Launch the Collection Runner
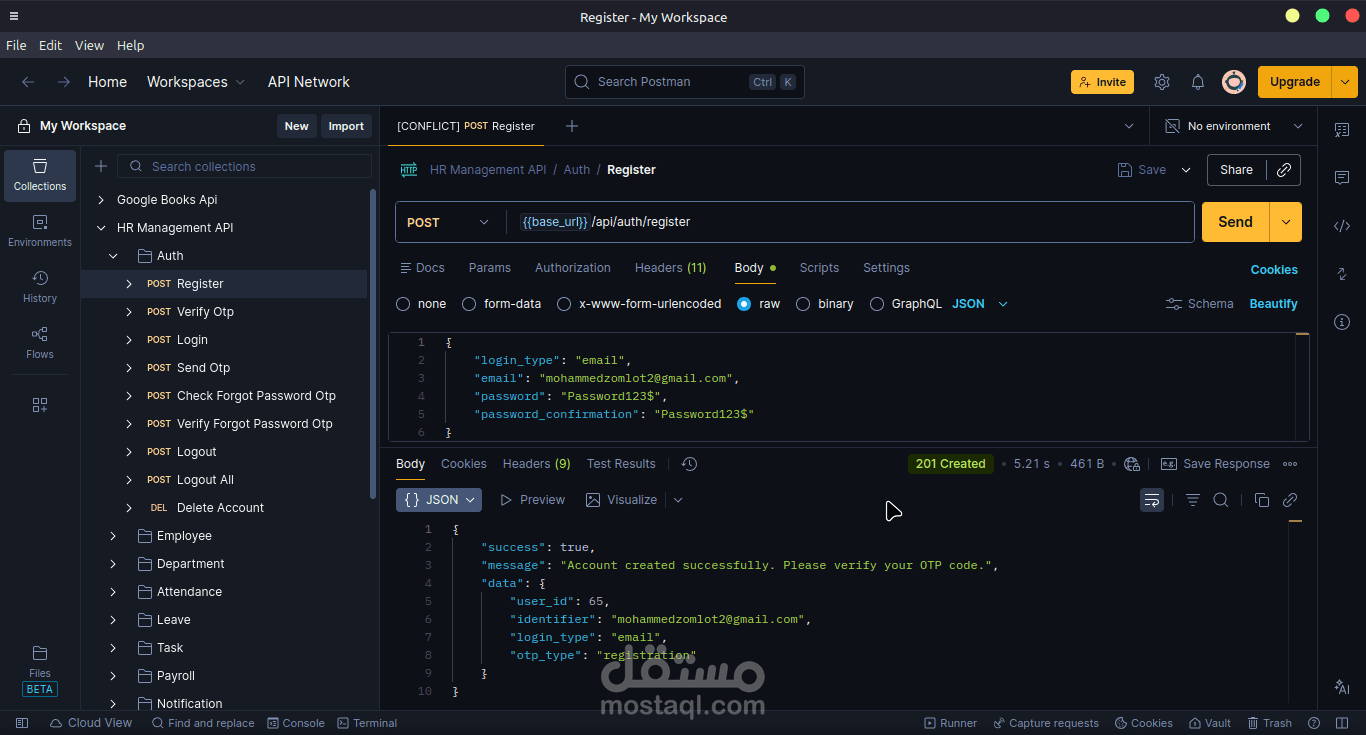This screenshot has height=735, width=1366. pos(949,722)
